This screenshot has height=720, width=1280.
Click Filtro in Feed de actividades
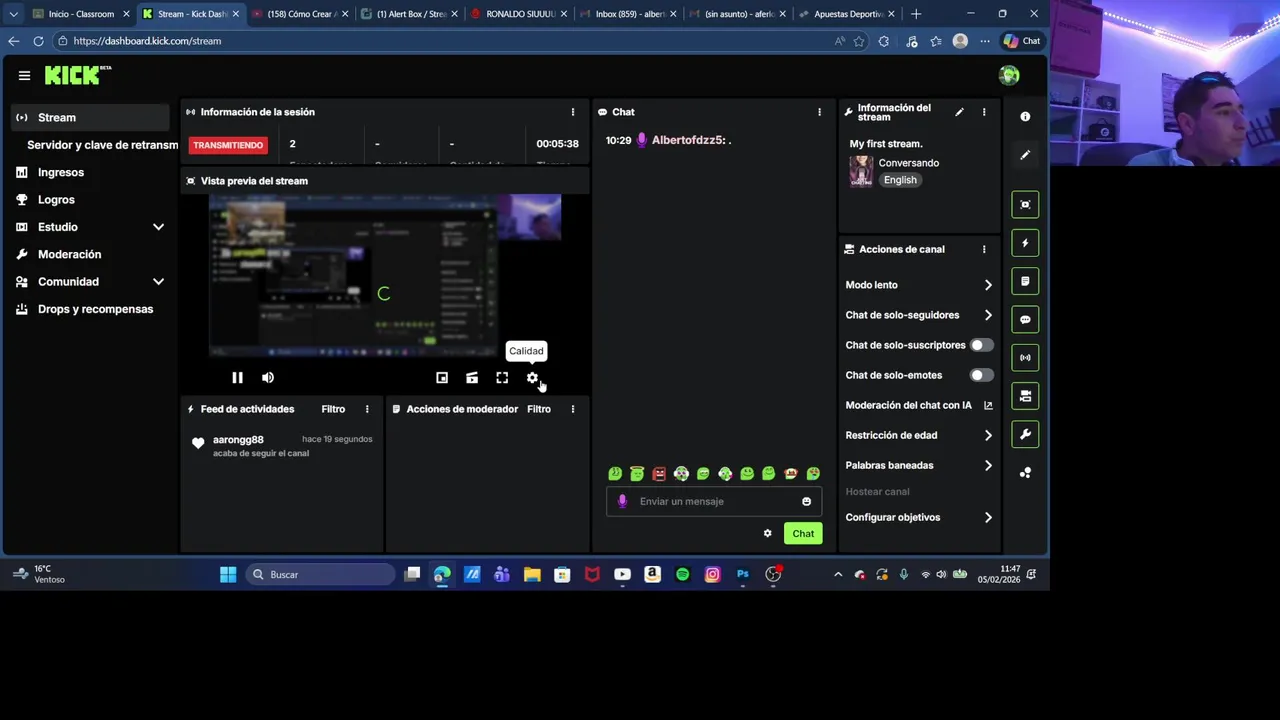[333, 409]
